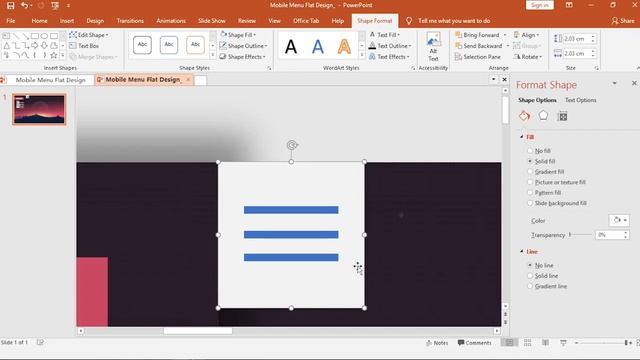
Task: Open Rotate options
Action: tap(528, 57)
